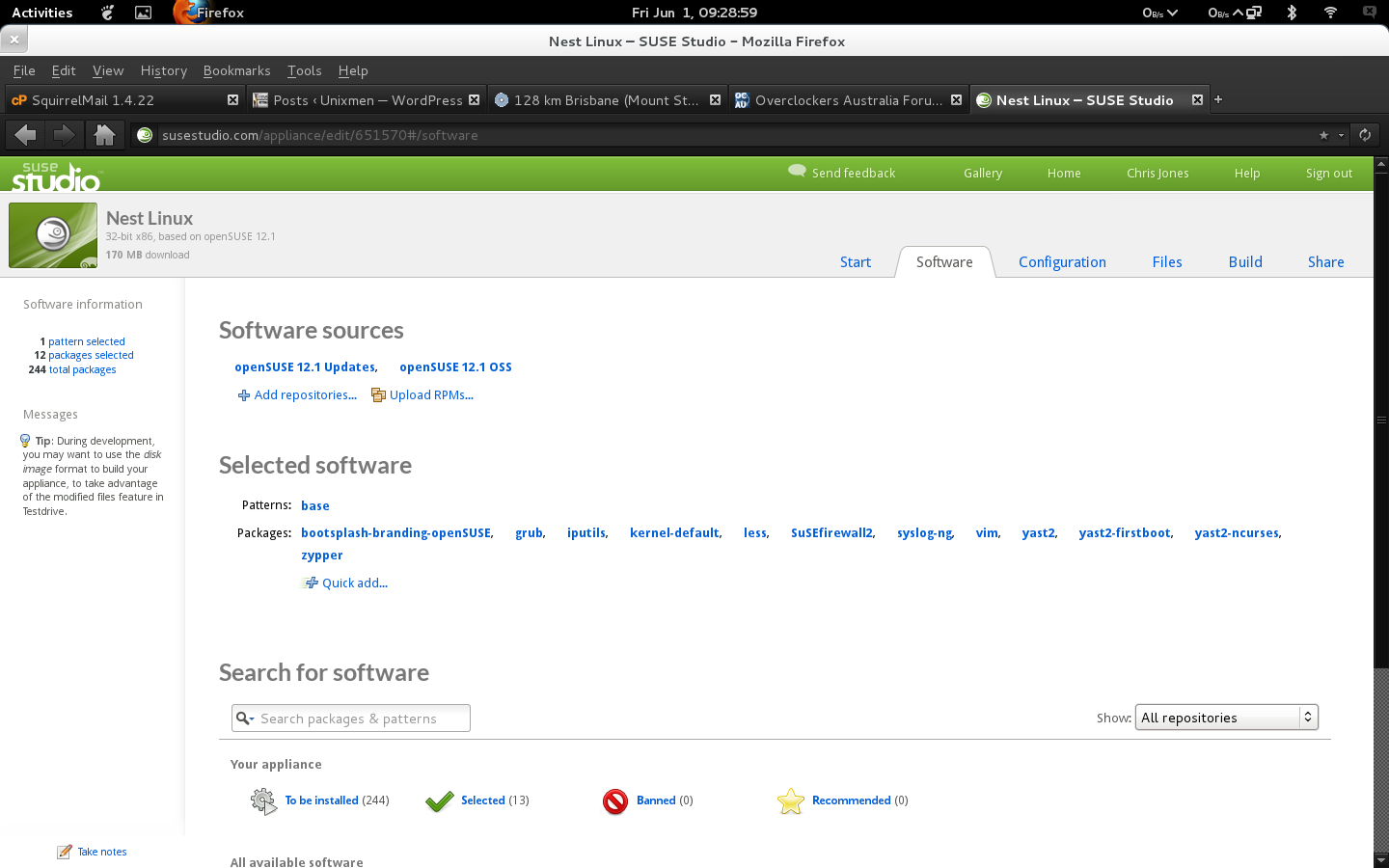Switch to the Files tab
Viewport: 1389px width, 868px height.
tap(1167, 262)
